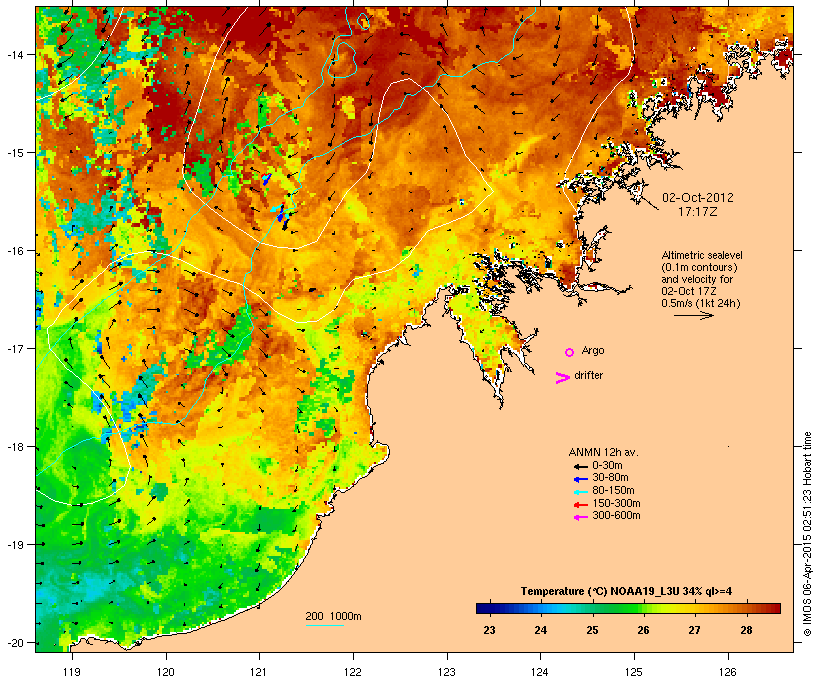Click the '30-80m' legend label
This screenshot has width=820, height=680.
(610, 478)
